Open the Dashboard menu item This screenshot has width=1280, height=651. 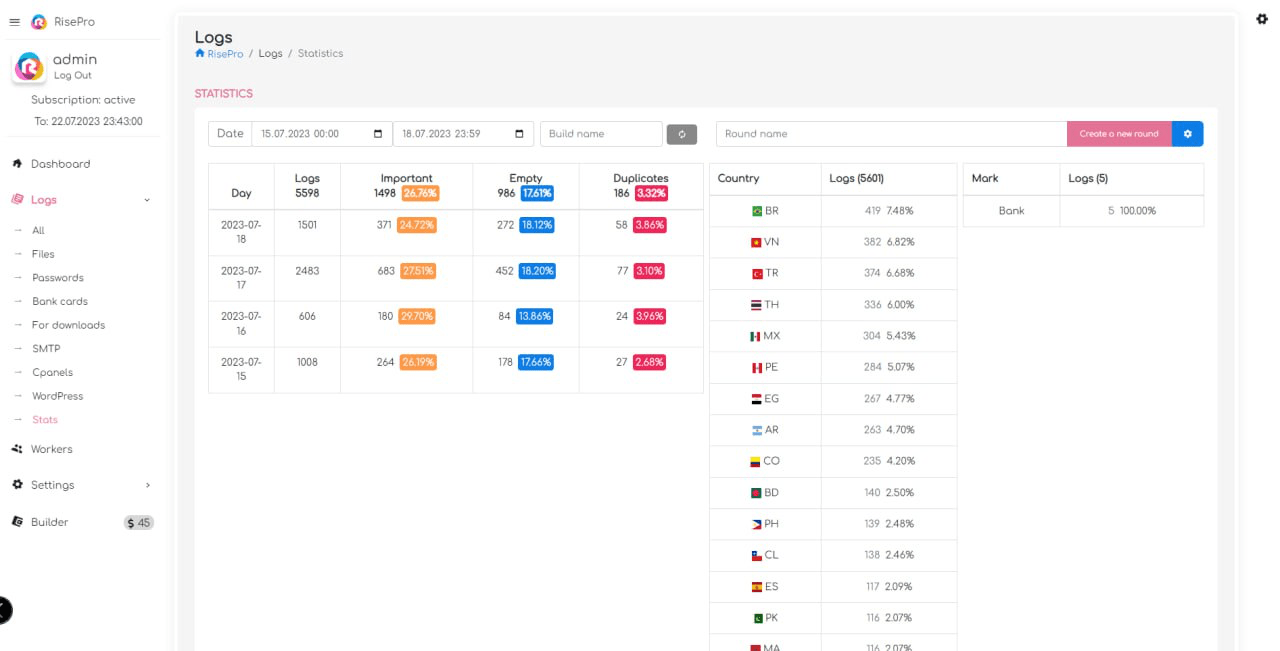click(x=60, y=163)
